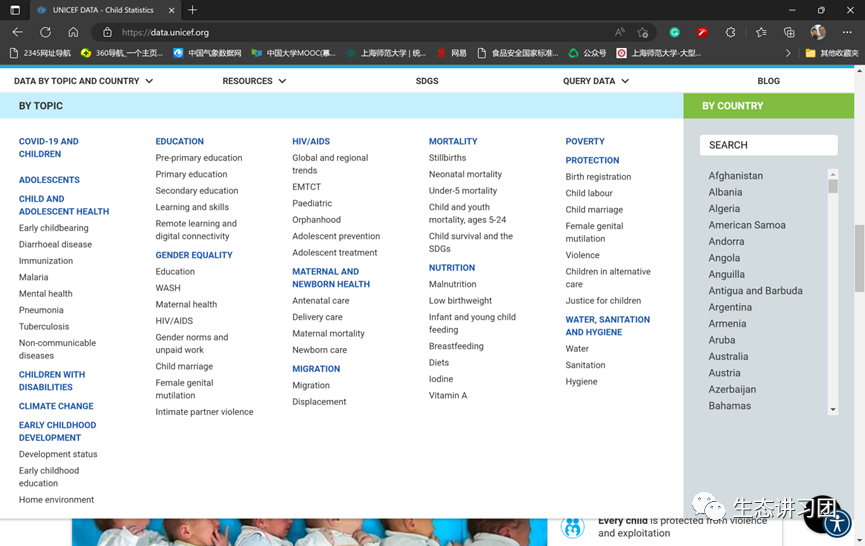Select Australia in the country list

[728, 356]
